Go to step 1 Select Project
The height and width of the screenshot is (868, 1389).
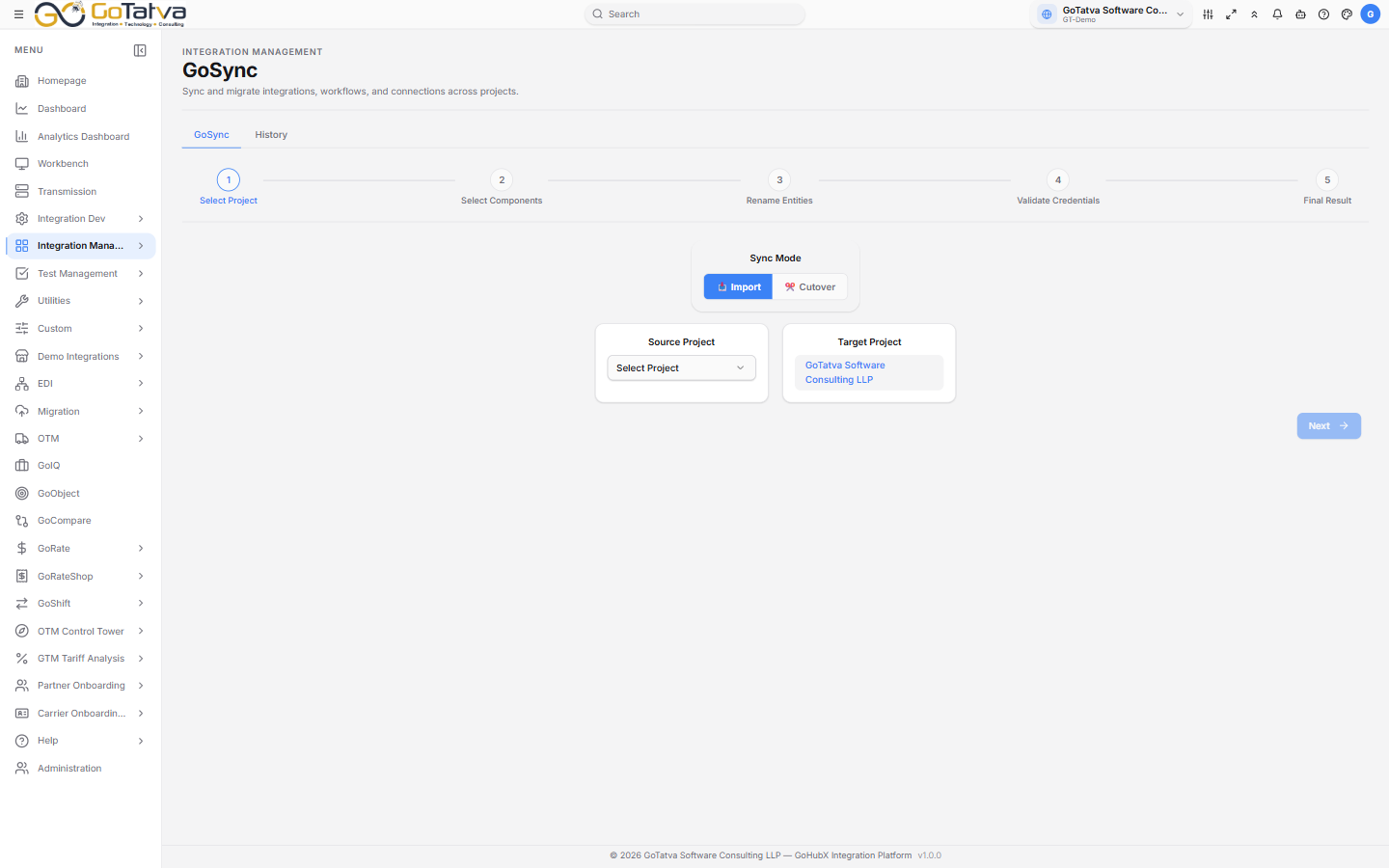pyautogui.click(x=229, y=187)
